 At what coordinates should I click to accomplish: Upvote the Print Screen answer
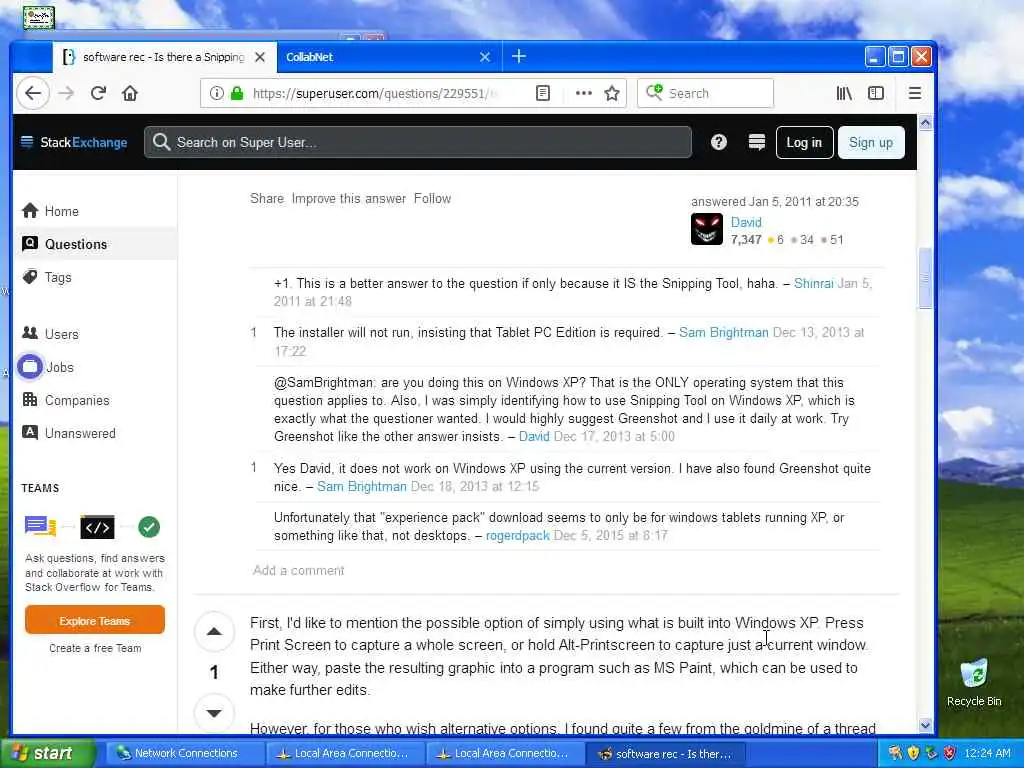pyautogui.click(x=214, y=632)
